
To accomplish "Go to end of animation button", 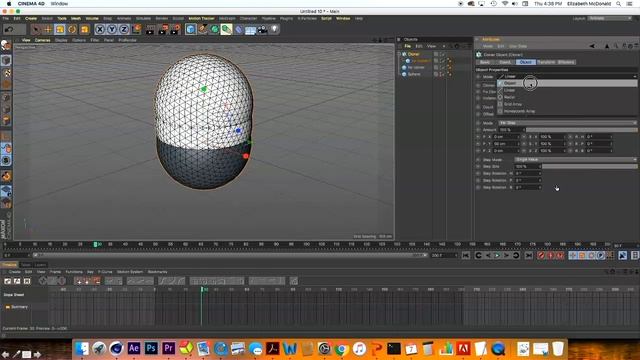I will tap(529, 256).
